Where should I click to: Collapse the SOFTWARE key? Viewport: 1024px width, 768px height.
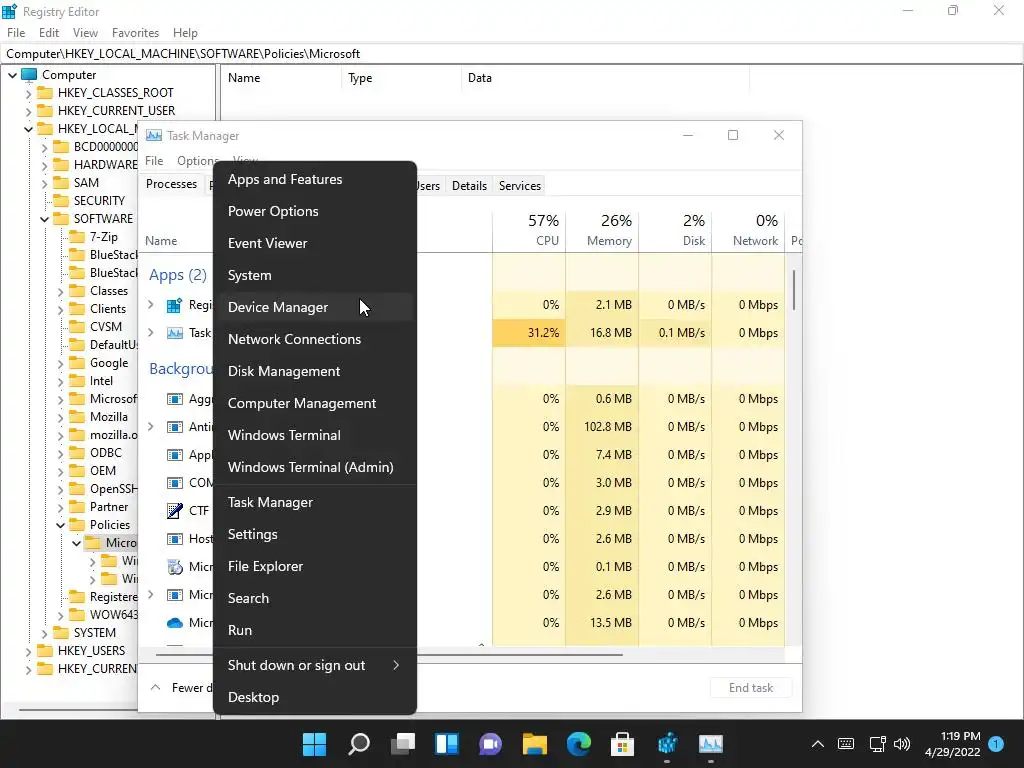(x=44, y=219)
